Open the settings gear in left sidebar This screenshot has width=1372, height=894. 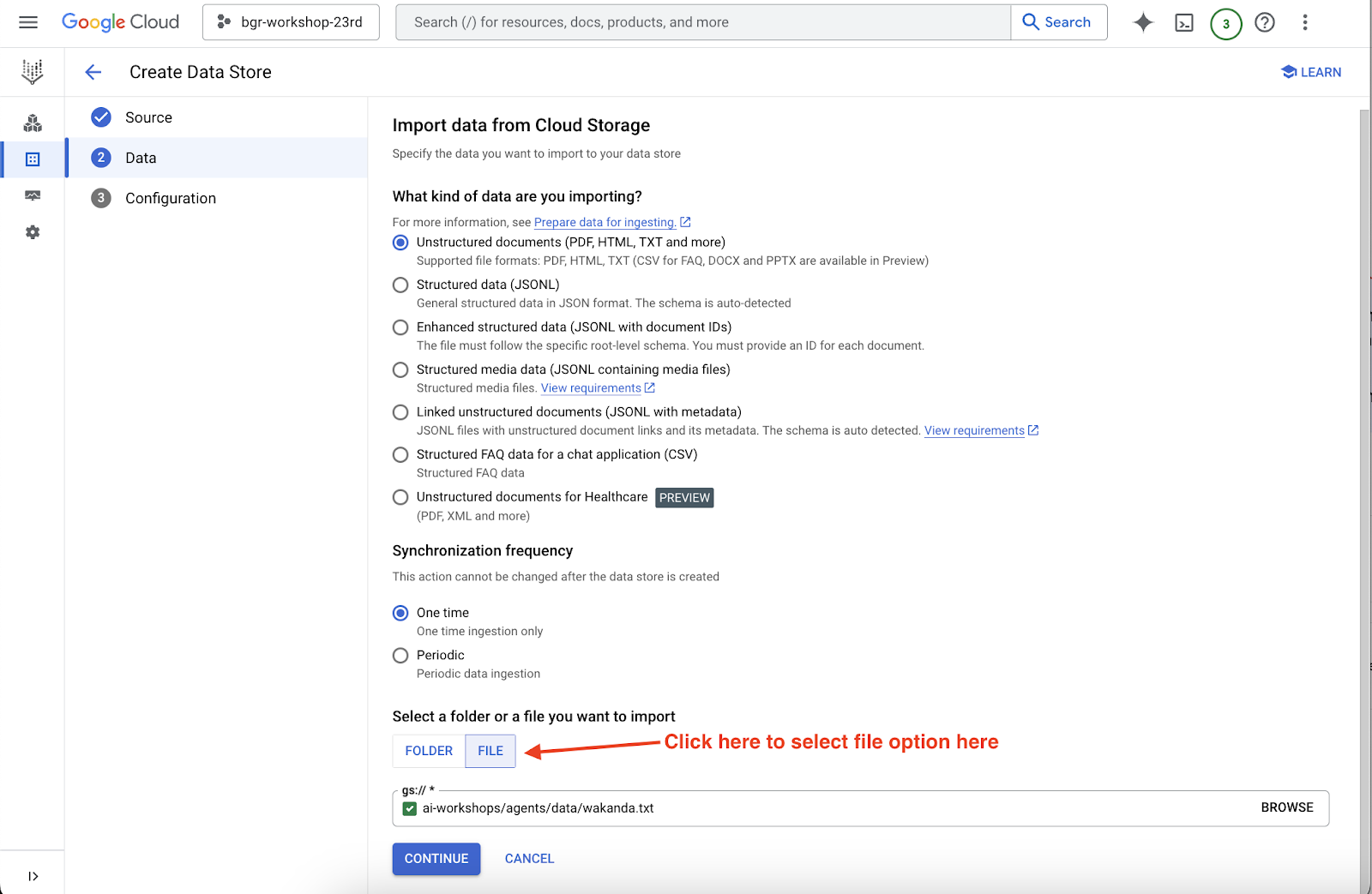coord(33,232)
